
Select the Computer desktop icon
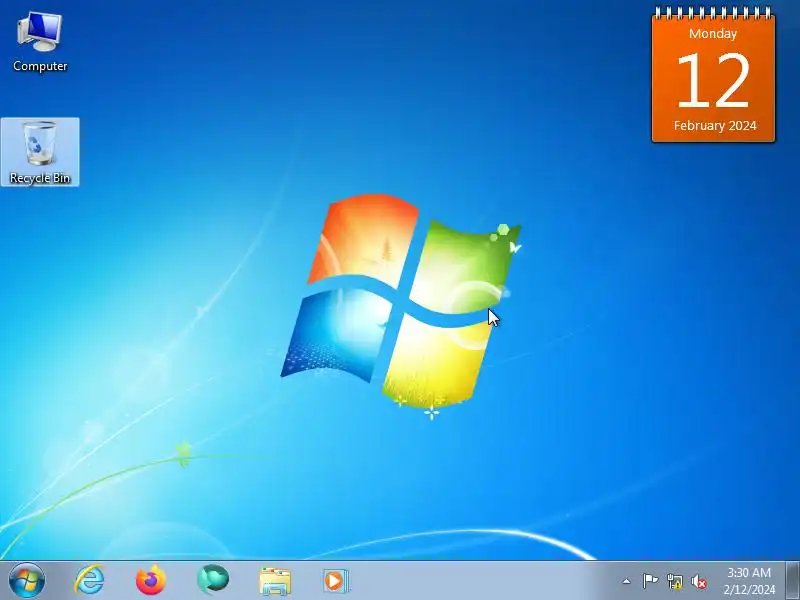[x=40, y=42]
